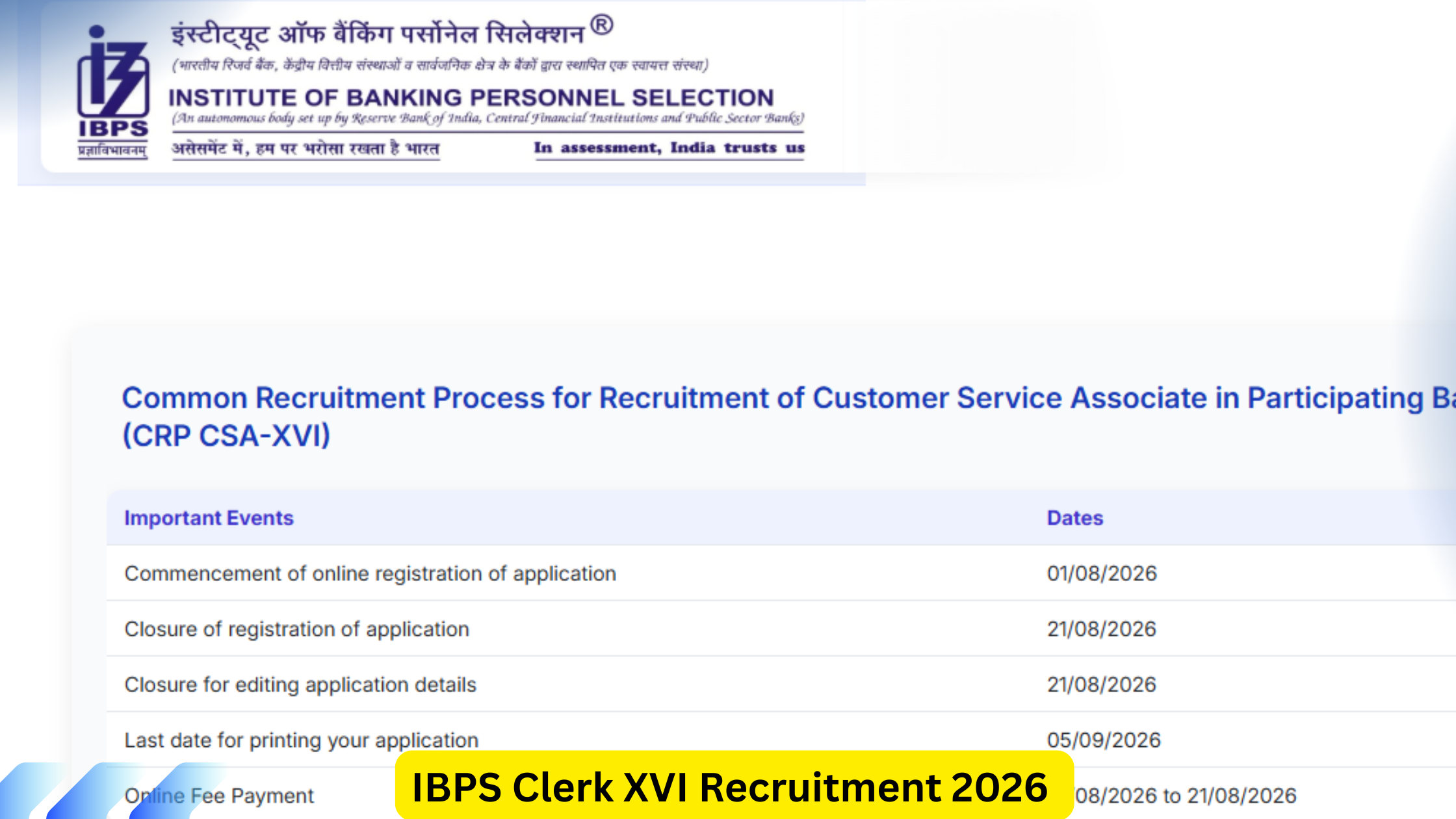
Task: Click the Important Events column header
Action: pyautogui.click(x=209, y=518)
